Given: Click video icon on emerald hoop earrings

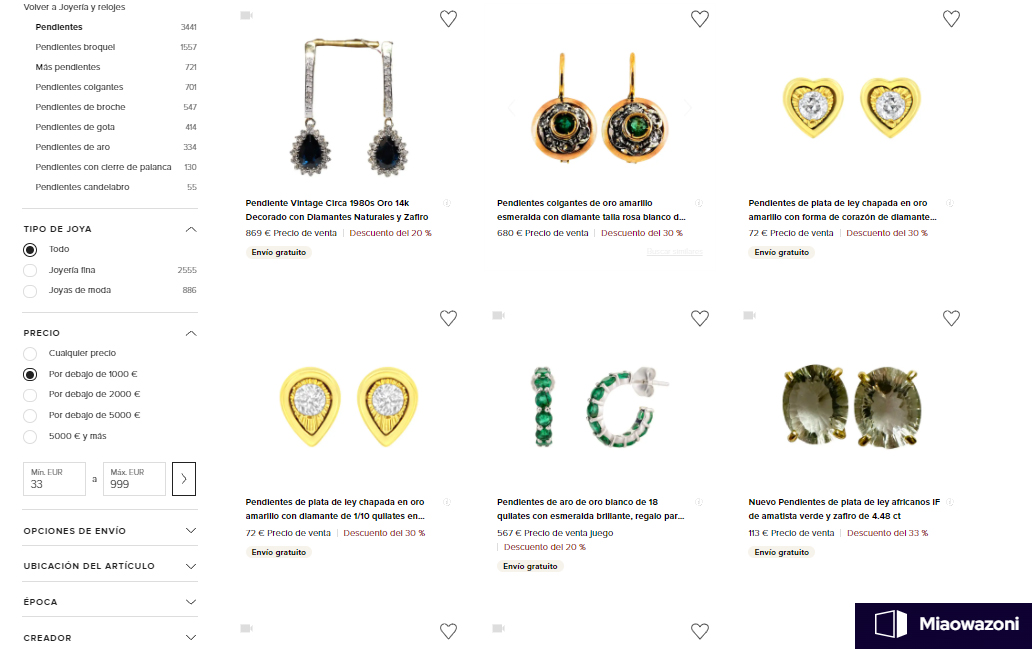Looking at the screenshot, I should (x=498, y=315).
